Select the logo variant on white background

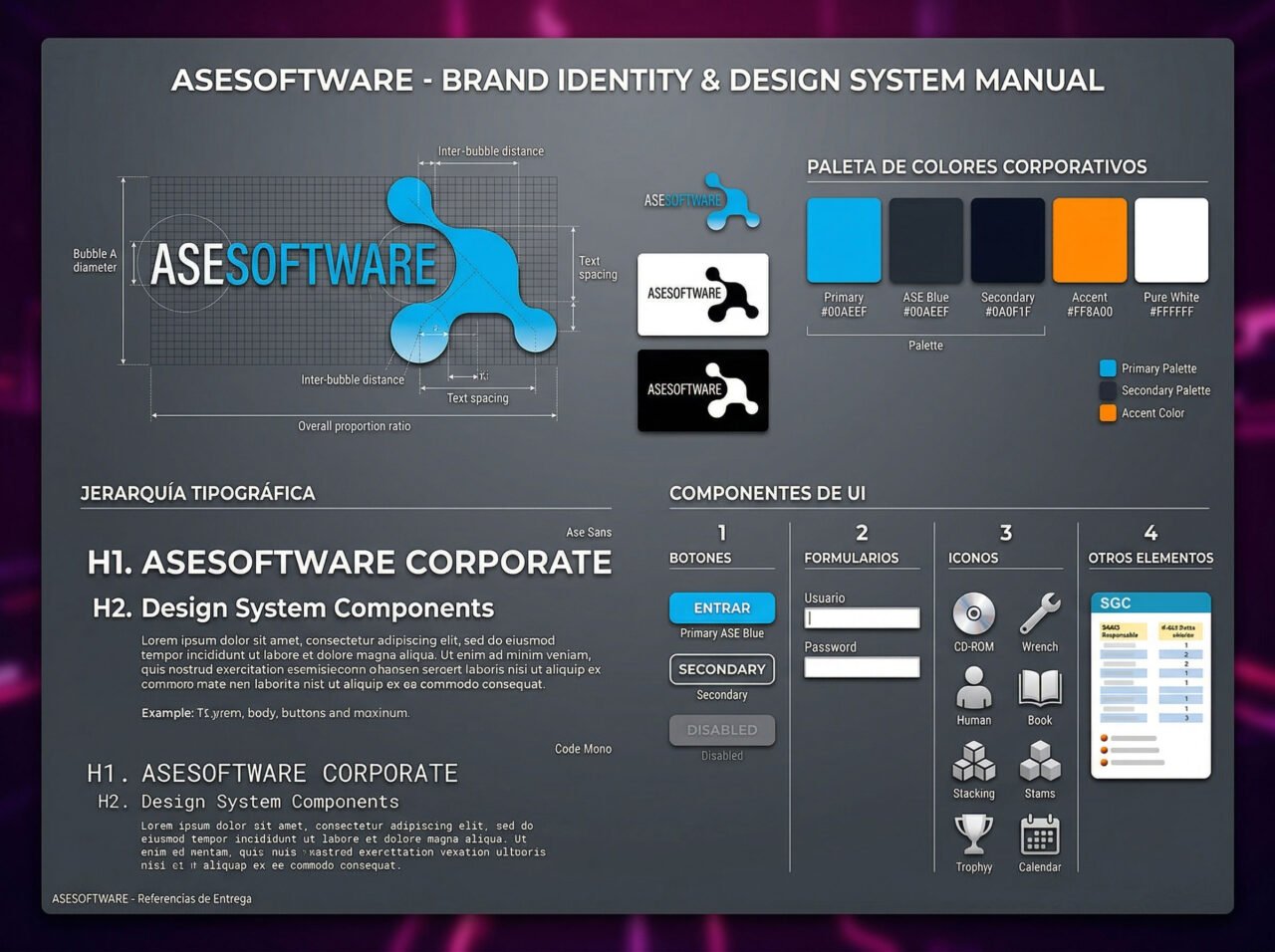click(x=703, y=294)
